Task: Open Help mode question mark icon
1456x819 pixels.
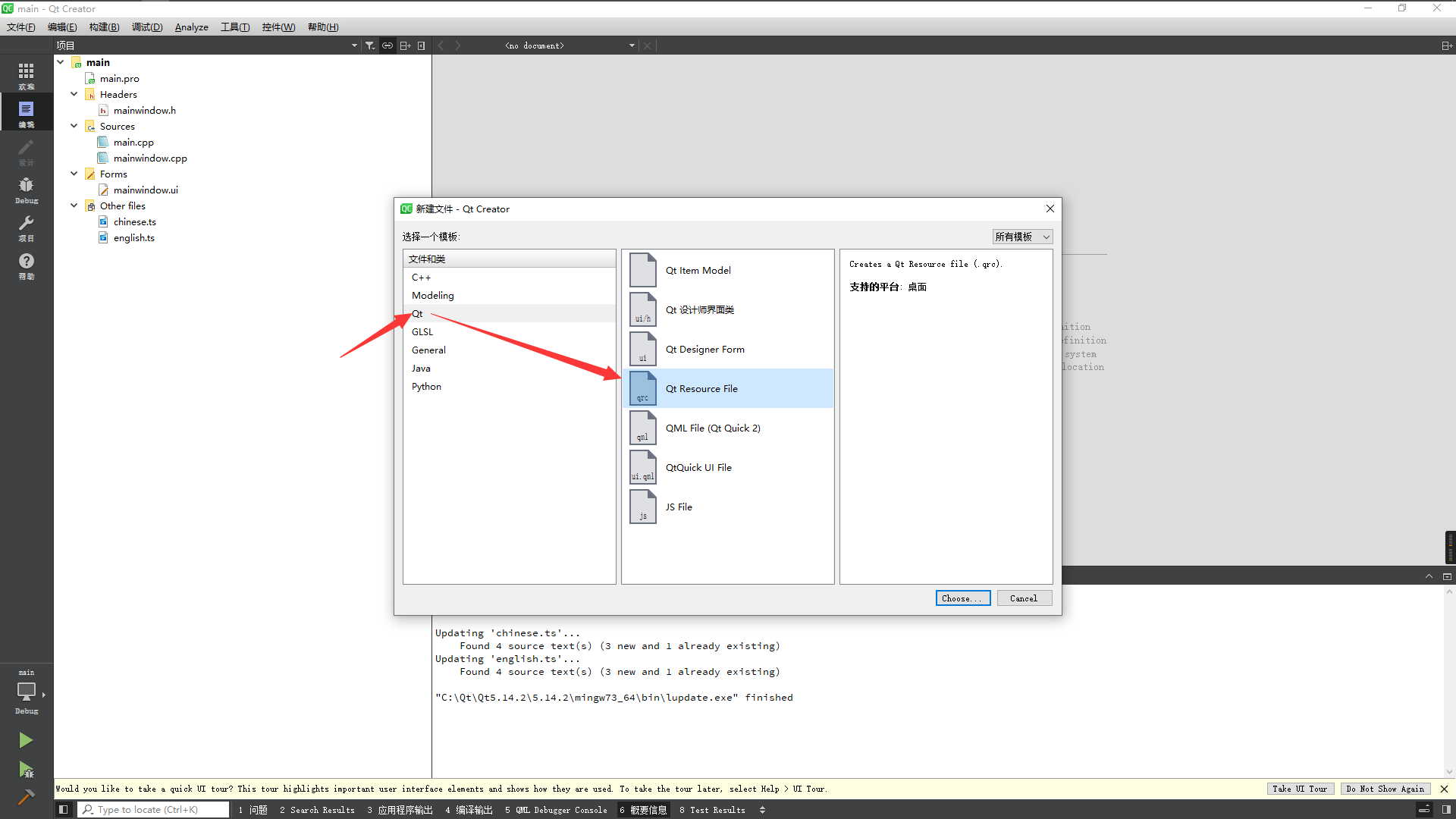Action: tap(27, 265)
